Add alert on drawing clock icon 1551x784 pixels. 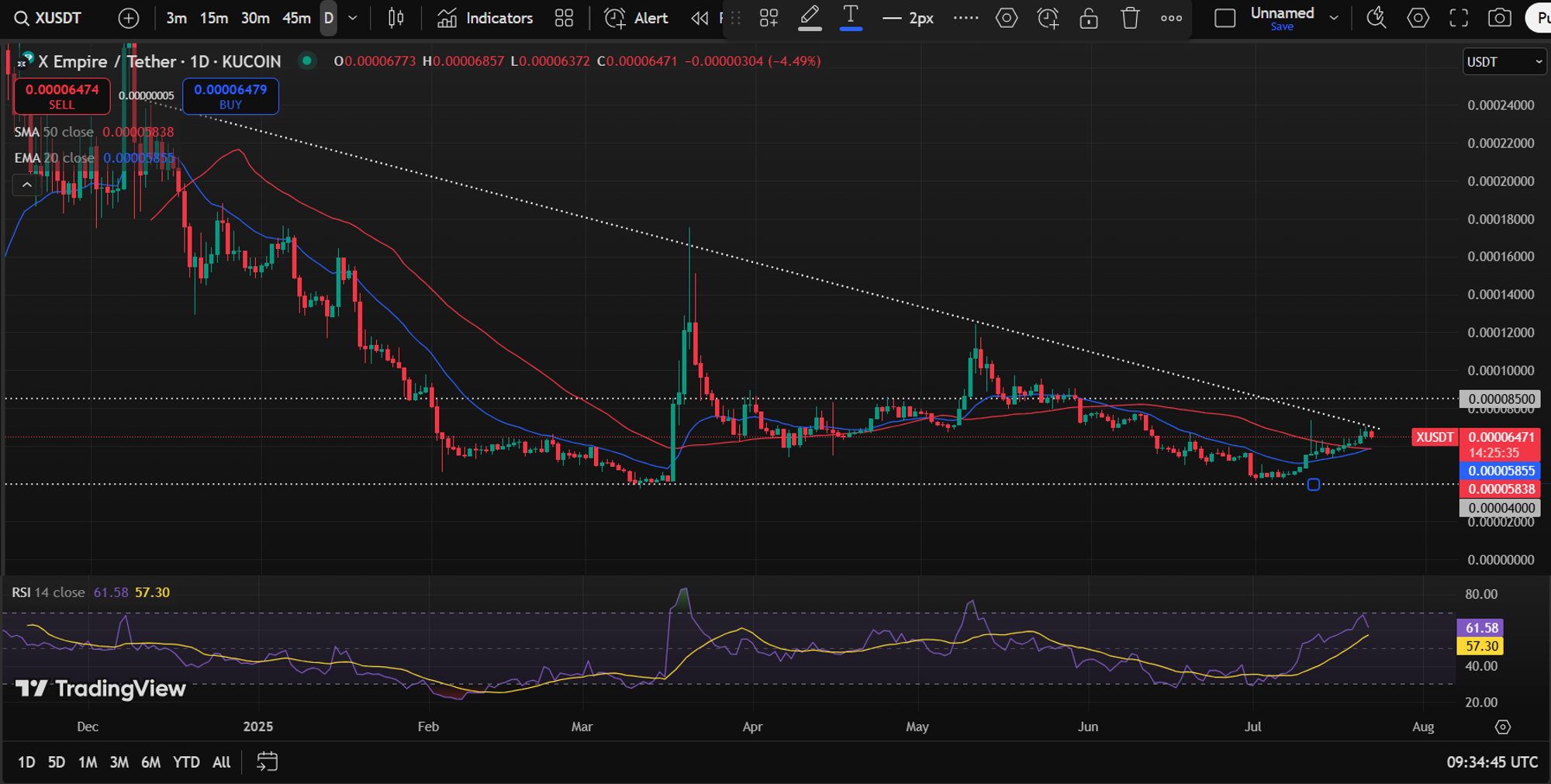[x=1048, y=18]
